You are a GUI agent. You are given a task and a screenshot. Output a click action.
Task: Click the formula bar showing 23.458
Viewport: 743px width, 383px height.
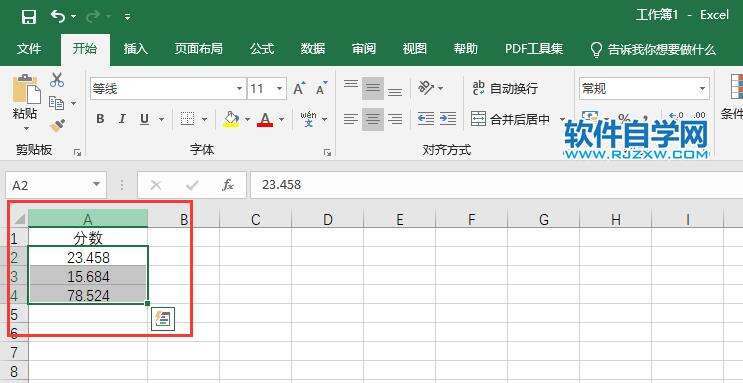497,185
